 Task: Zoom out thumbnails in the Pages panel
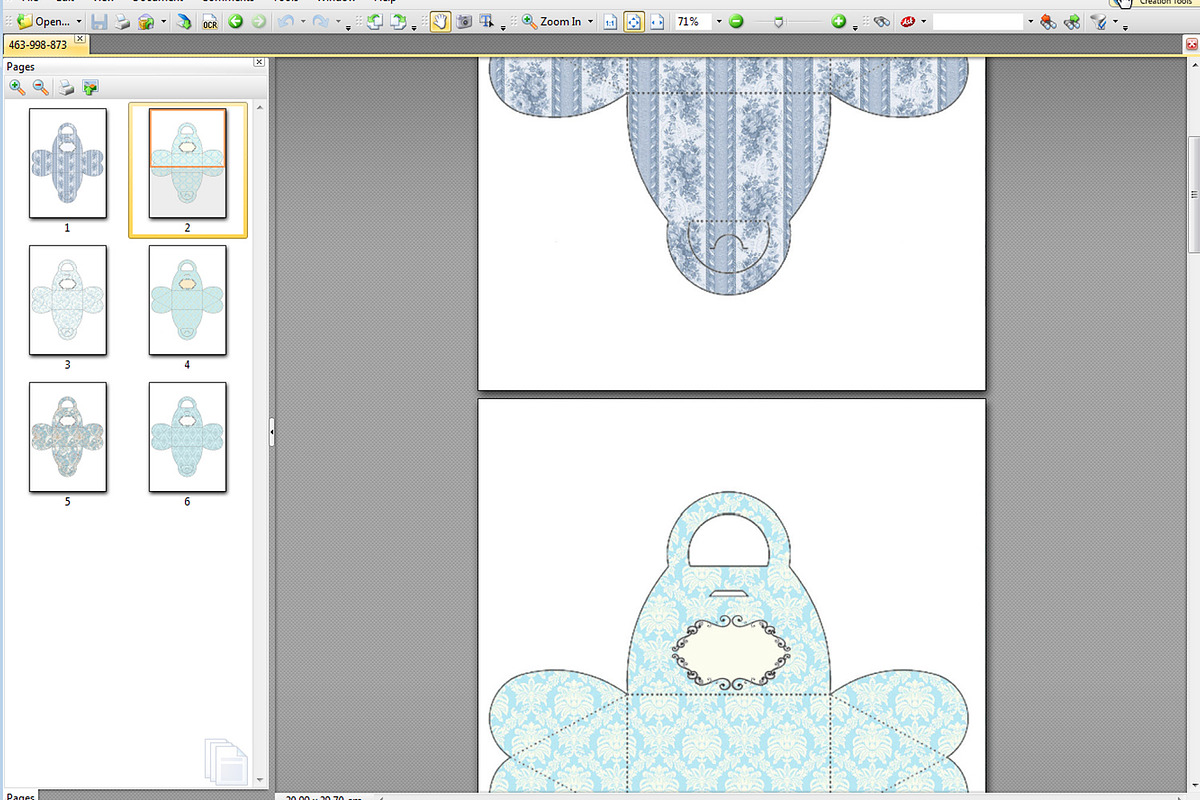click(41, 88)
